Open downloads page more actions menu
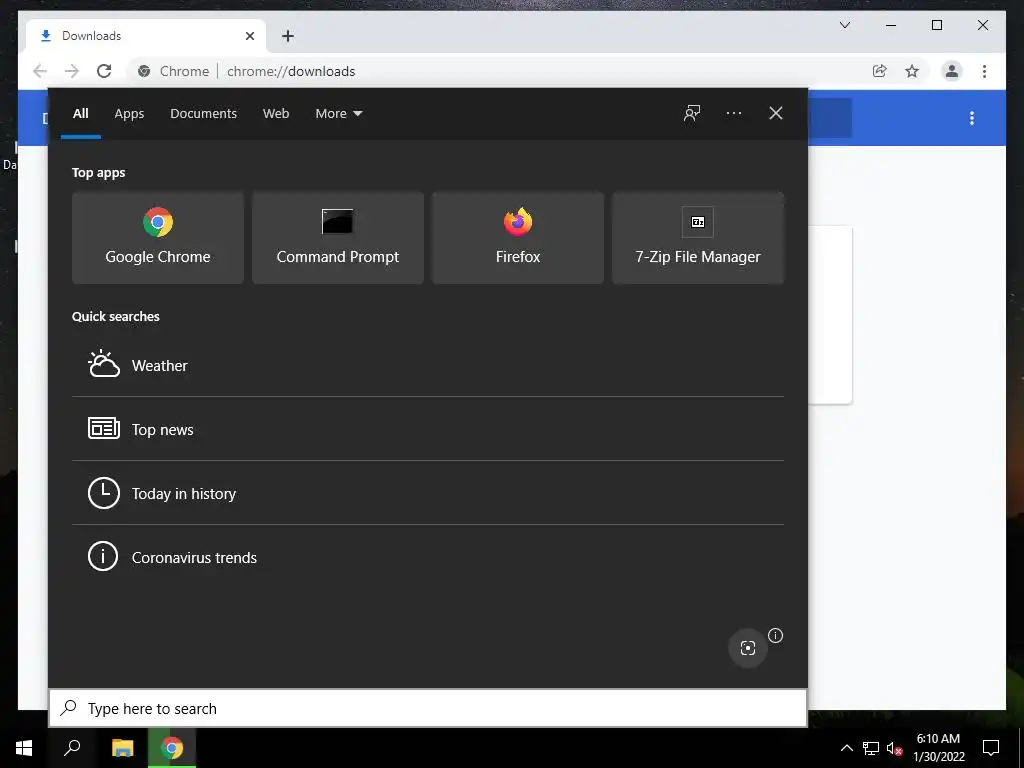The width and height of the screenshot is (1024, 768). (972, 118)
